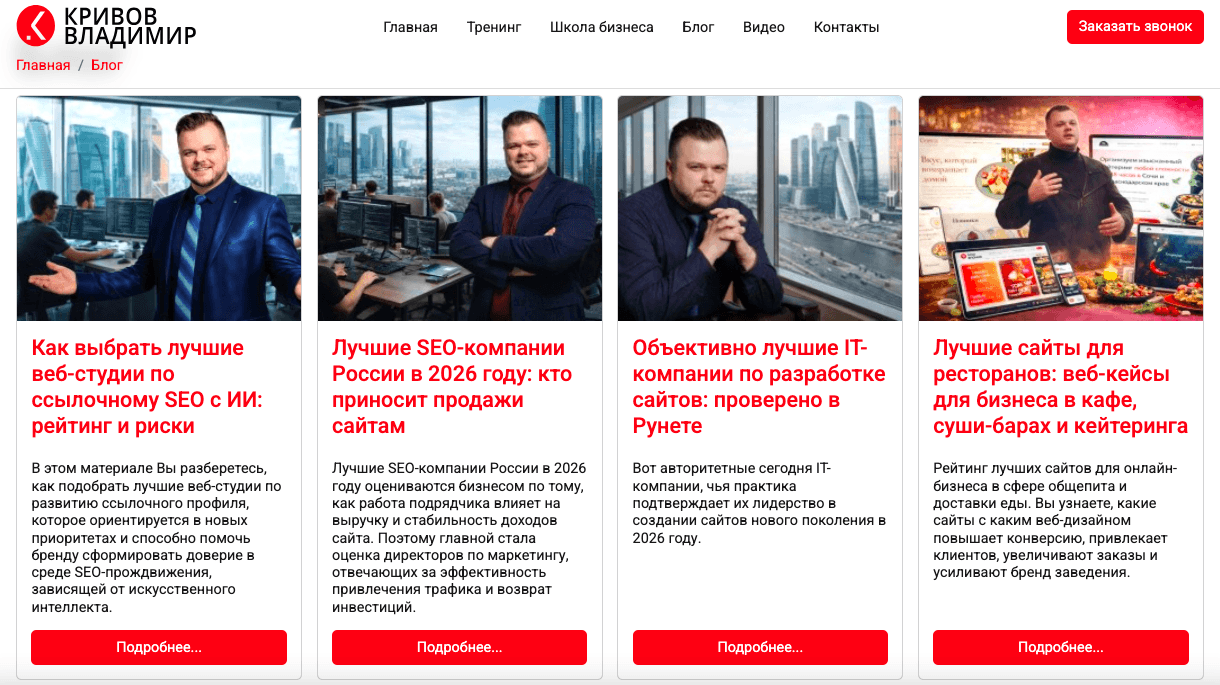
Task: Click the red circular site logo icon
Action: [x=36, y=25]
